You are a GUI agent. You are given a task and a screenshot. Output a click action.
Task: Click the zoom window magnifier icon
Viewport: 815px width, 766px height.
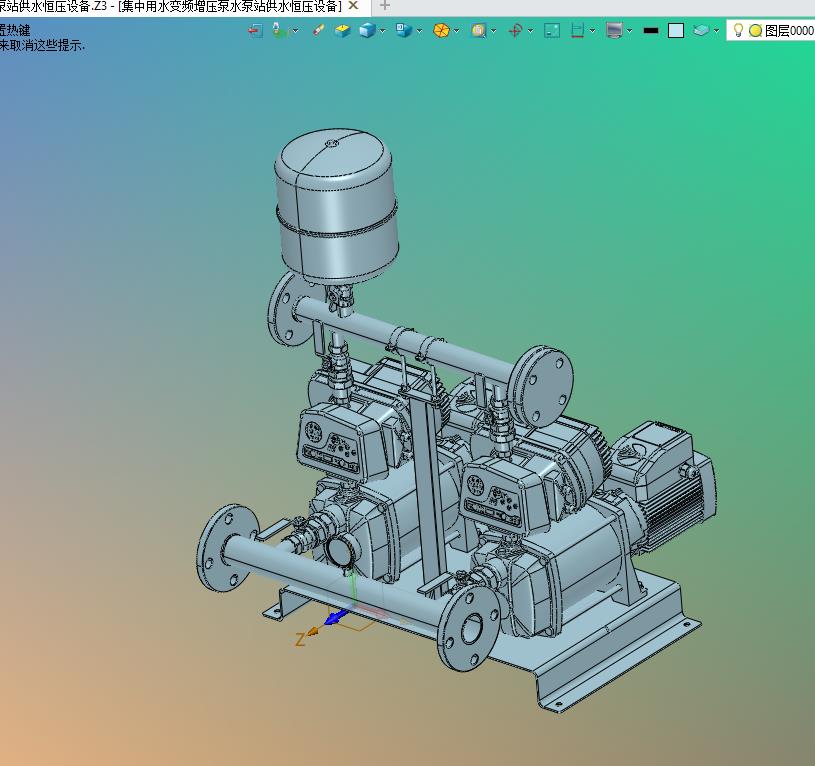(478, 31)
